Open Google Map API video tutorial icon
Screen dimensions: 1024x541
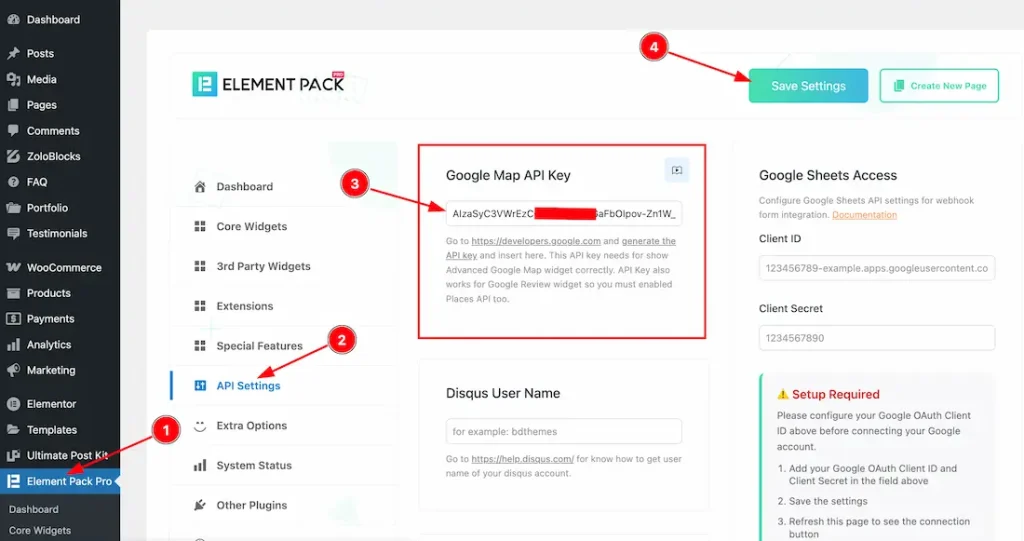(677, 171)
